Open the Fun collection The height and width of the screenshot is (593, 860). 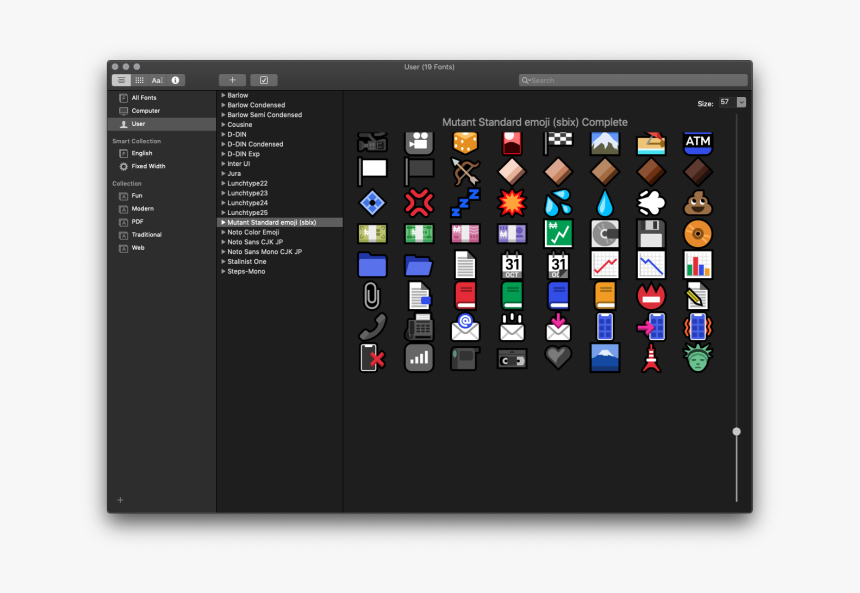161,196
